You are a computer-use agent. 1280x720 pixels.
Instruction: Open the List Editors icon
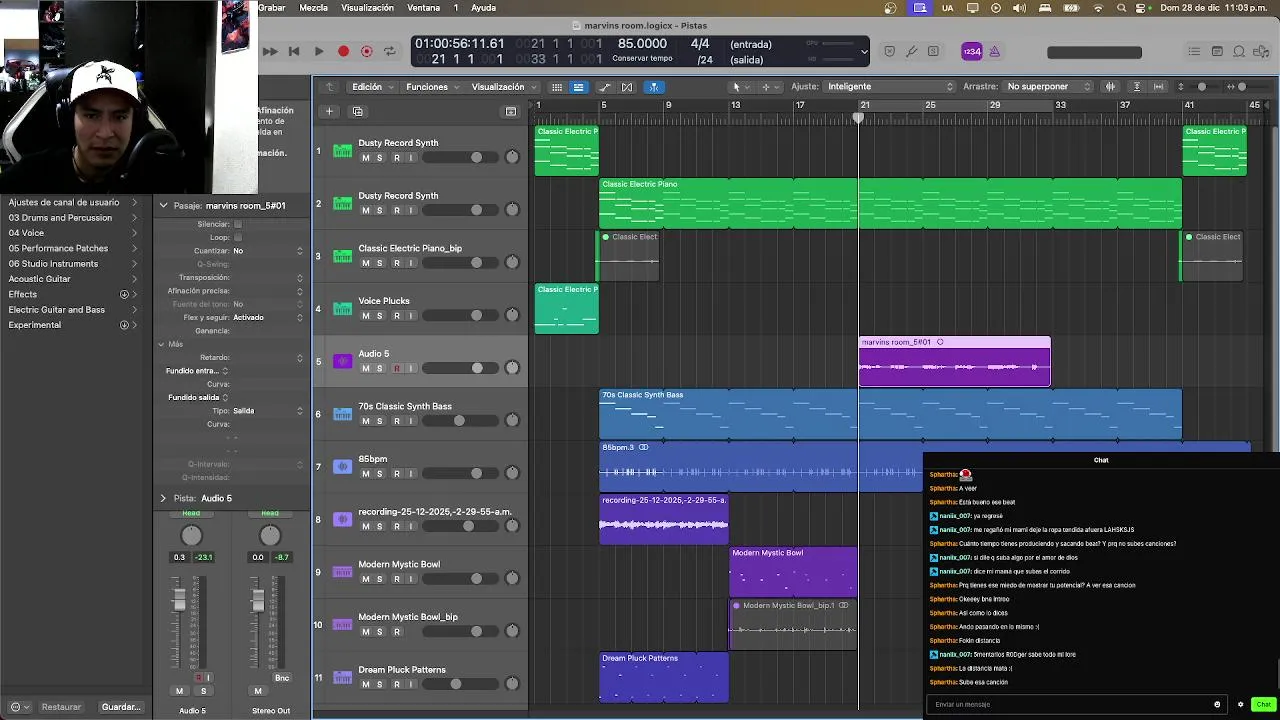click(1194, 51)
